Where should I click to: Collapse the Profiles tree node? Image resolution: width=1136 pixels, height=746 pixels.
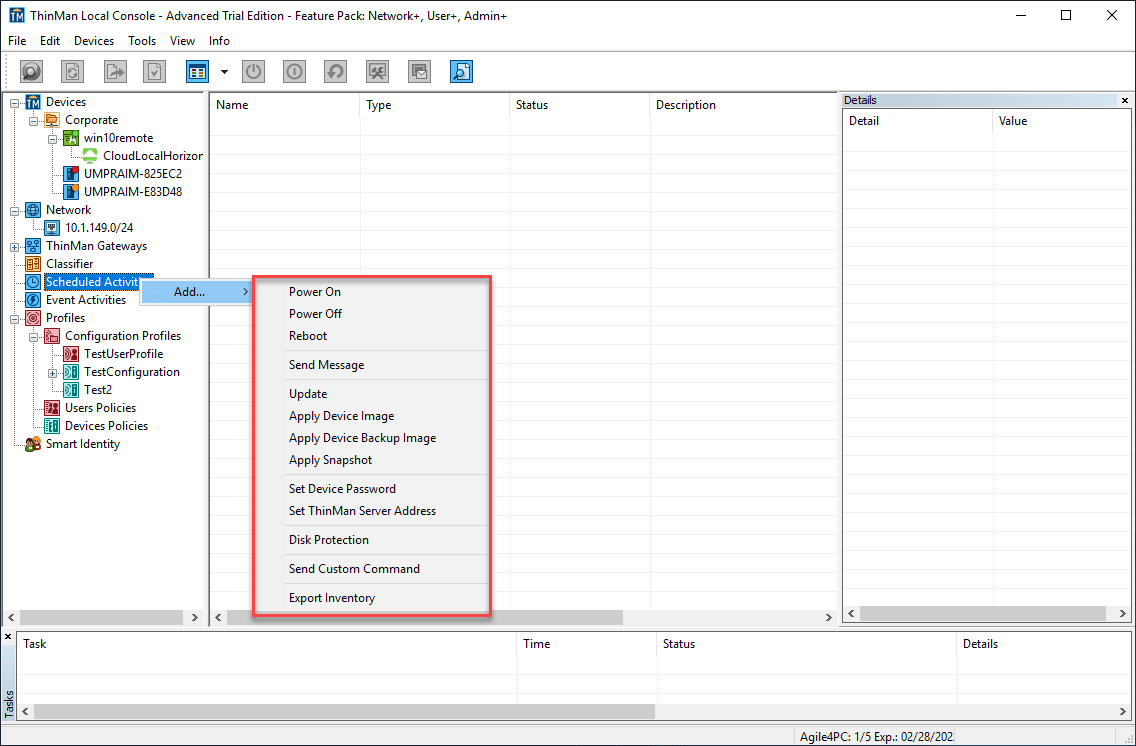pos(14,319)
